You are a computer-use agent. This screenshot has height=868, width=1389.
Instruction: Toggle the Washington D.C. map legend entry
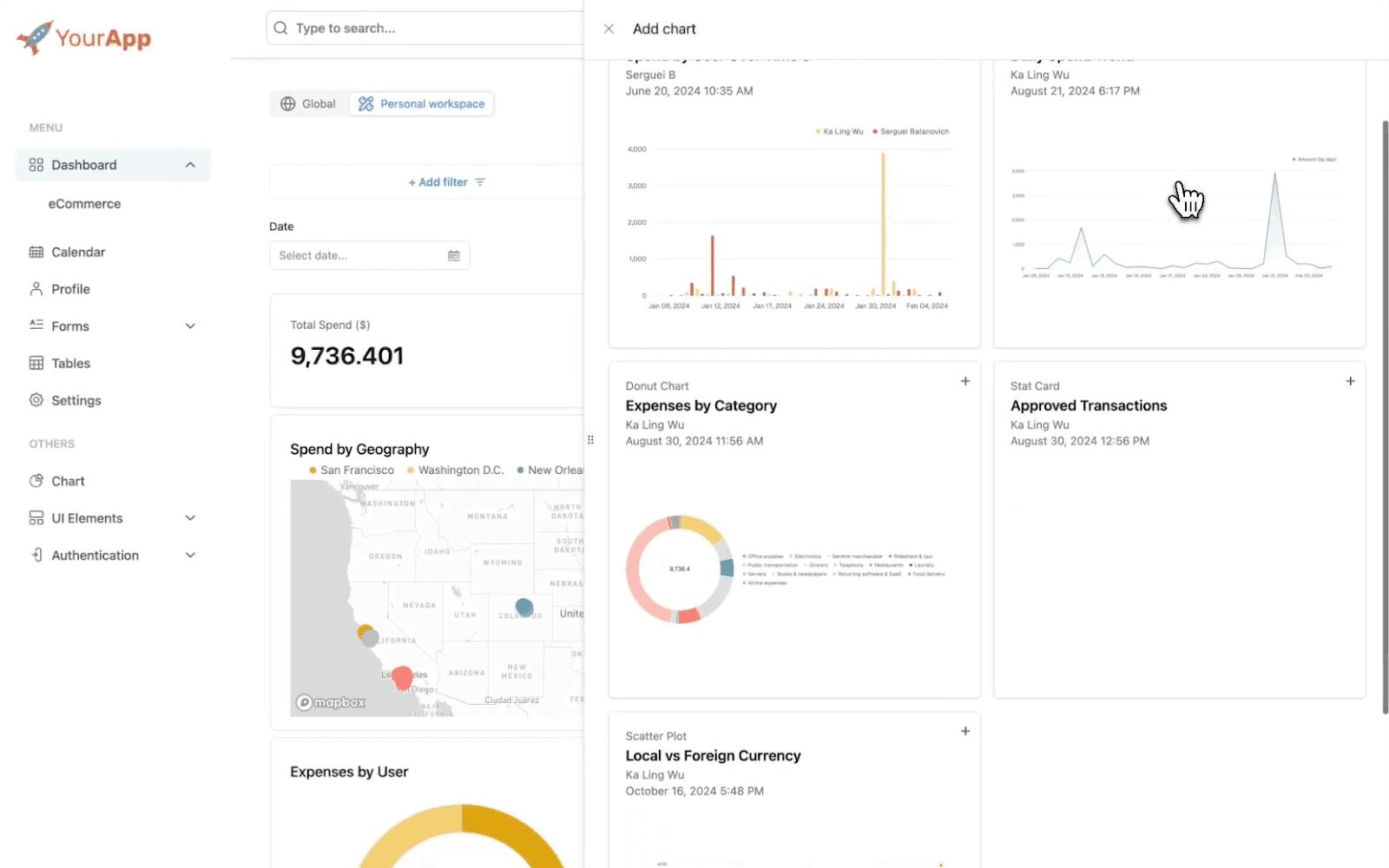[455, 470]
